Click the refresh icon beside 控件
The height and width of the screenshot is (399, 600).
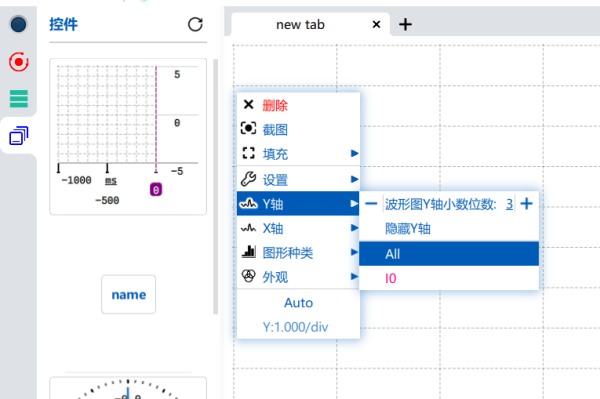[195, 24]
